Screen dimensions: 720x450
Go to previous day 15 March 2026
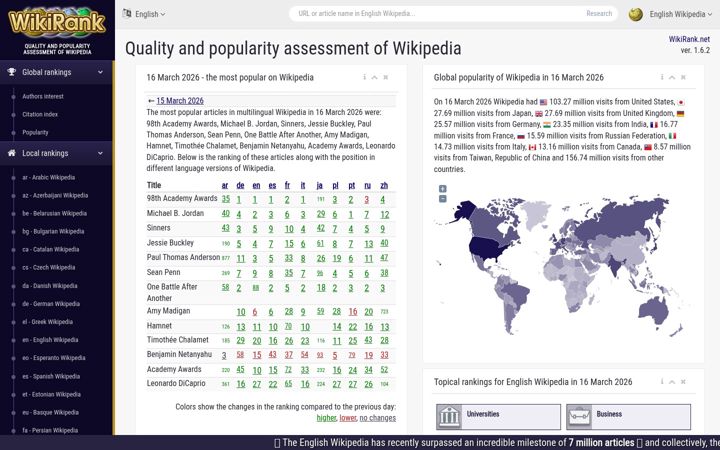180,101
